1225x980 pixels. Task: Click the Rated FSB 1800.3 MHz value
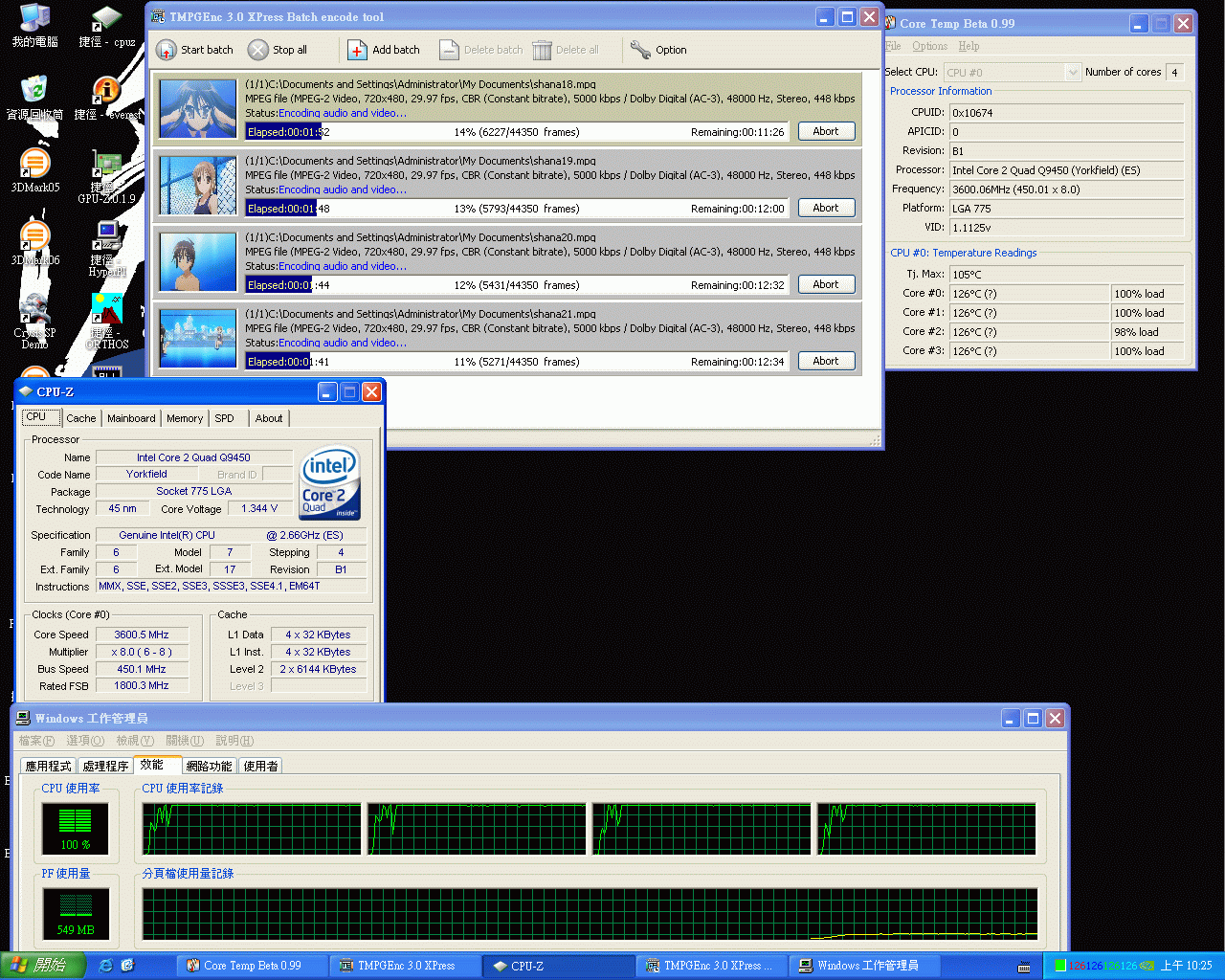point(142,685)
